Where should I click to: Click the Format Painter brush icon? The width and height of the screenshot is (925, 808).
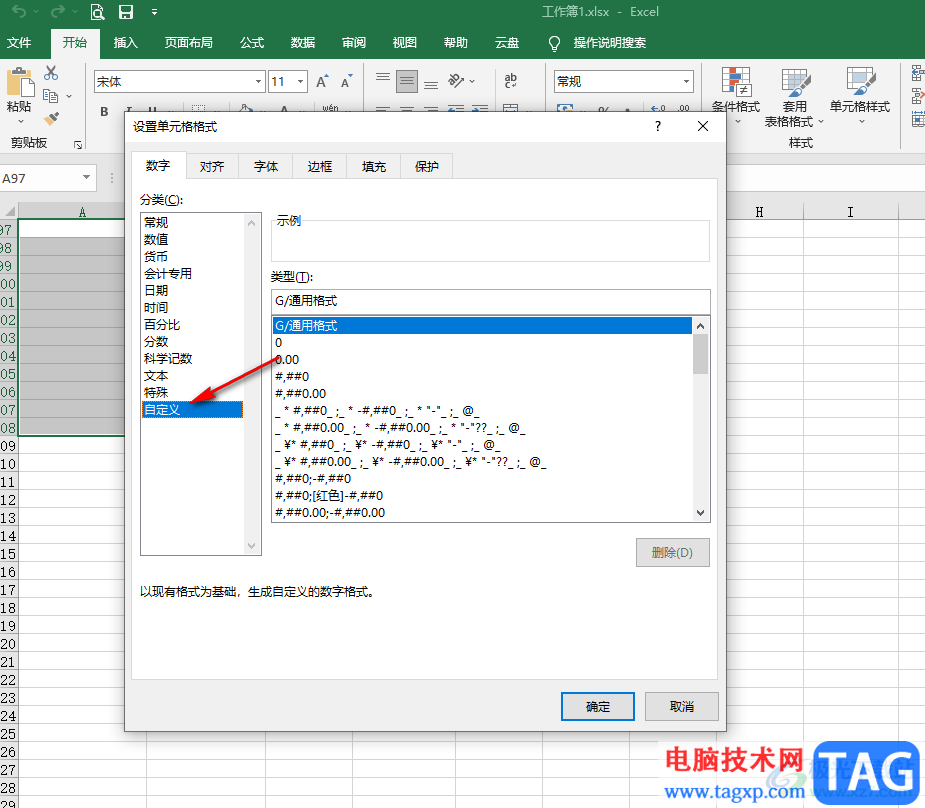(51, 119)
